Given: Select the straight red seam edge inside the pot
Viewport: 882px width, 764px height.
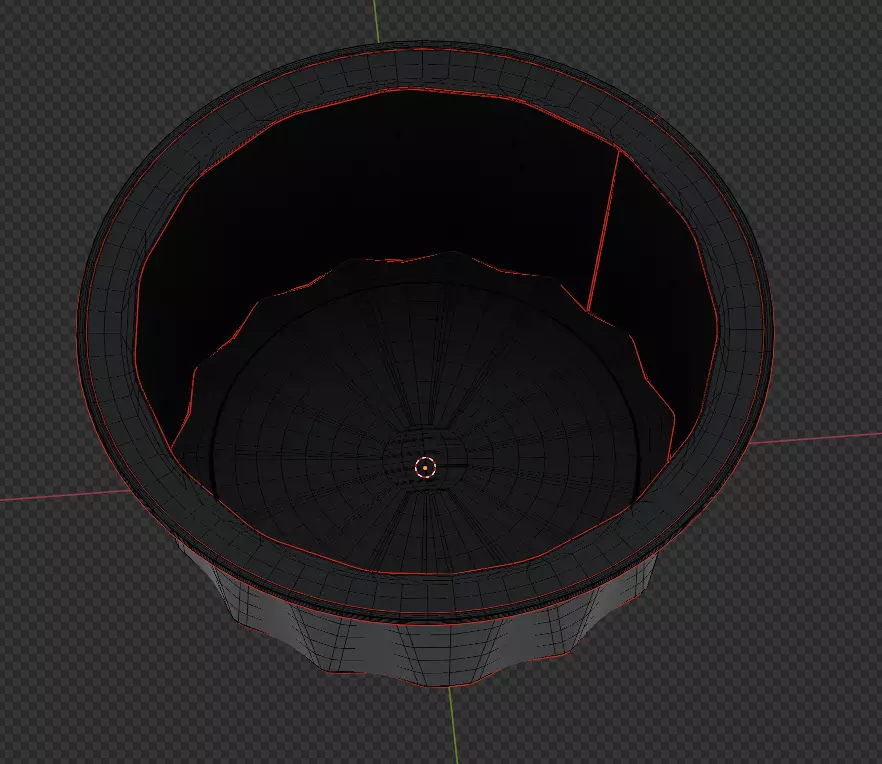Looking at the screenshot, I should point(602,231).
